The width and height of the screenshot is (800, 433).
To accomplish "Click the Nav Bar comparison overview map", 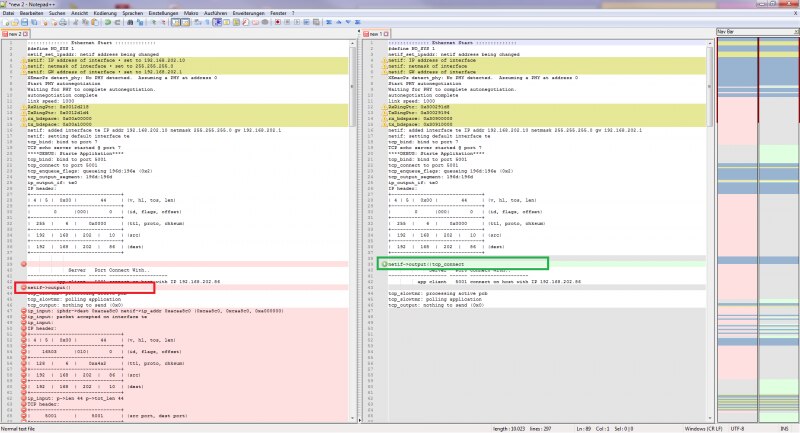I will [757, 230].
